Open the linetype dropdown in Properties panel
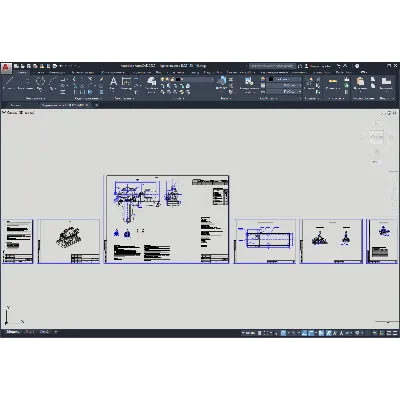400x400 pixels. point(284,91)
